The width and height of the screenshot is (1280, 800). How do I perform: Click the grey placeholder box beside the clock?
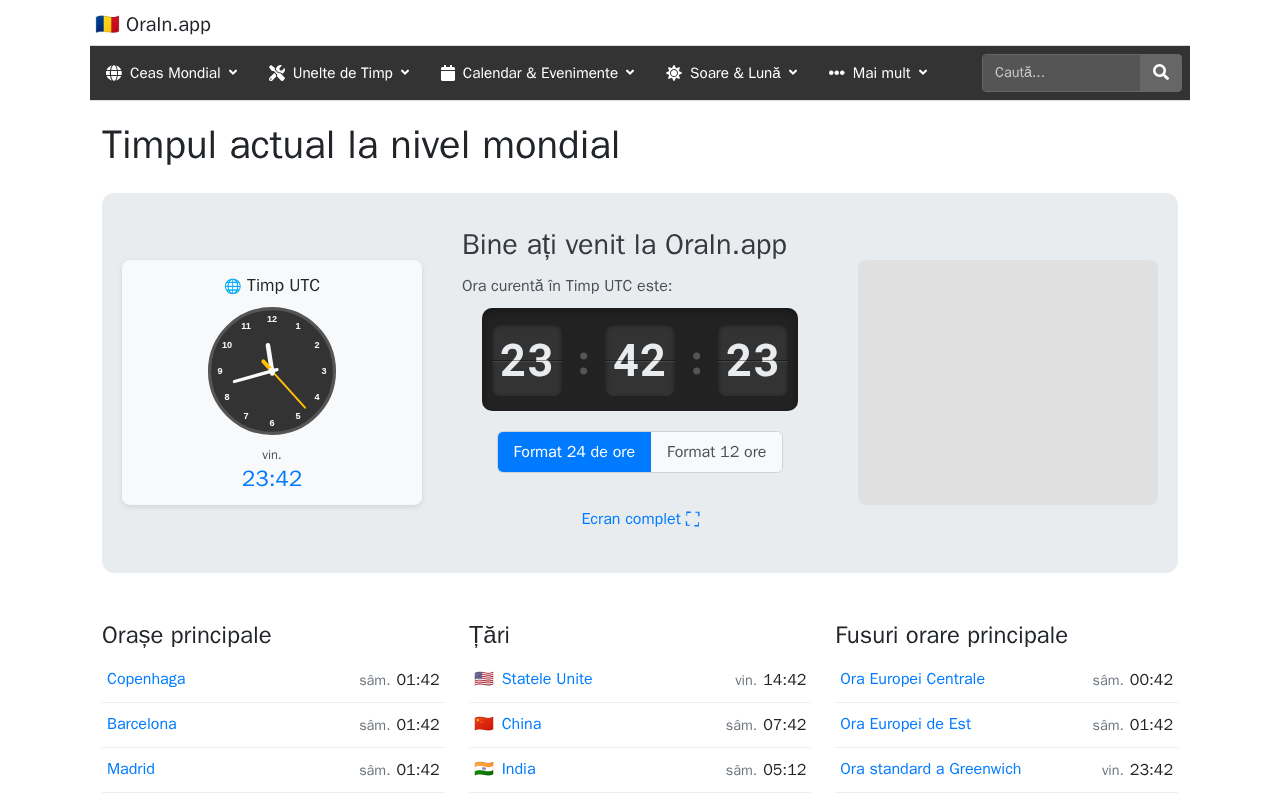1008,383
